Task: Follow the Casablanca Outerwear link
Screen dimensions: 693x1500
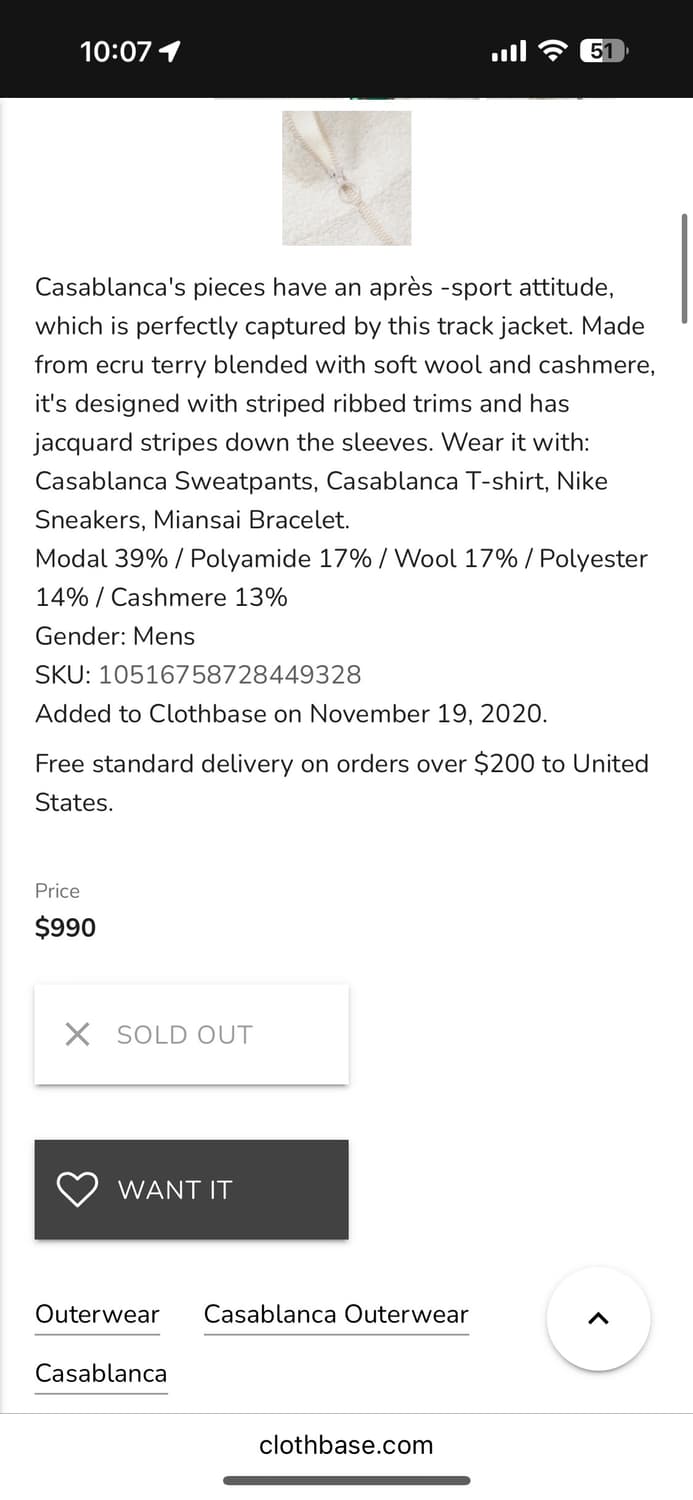Action: tap(336, 1314)
